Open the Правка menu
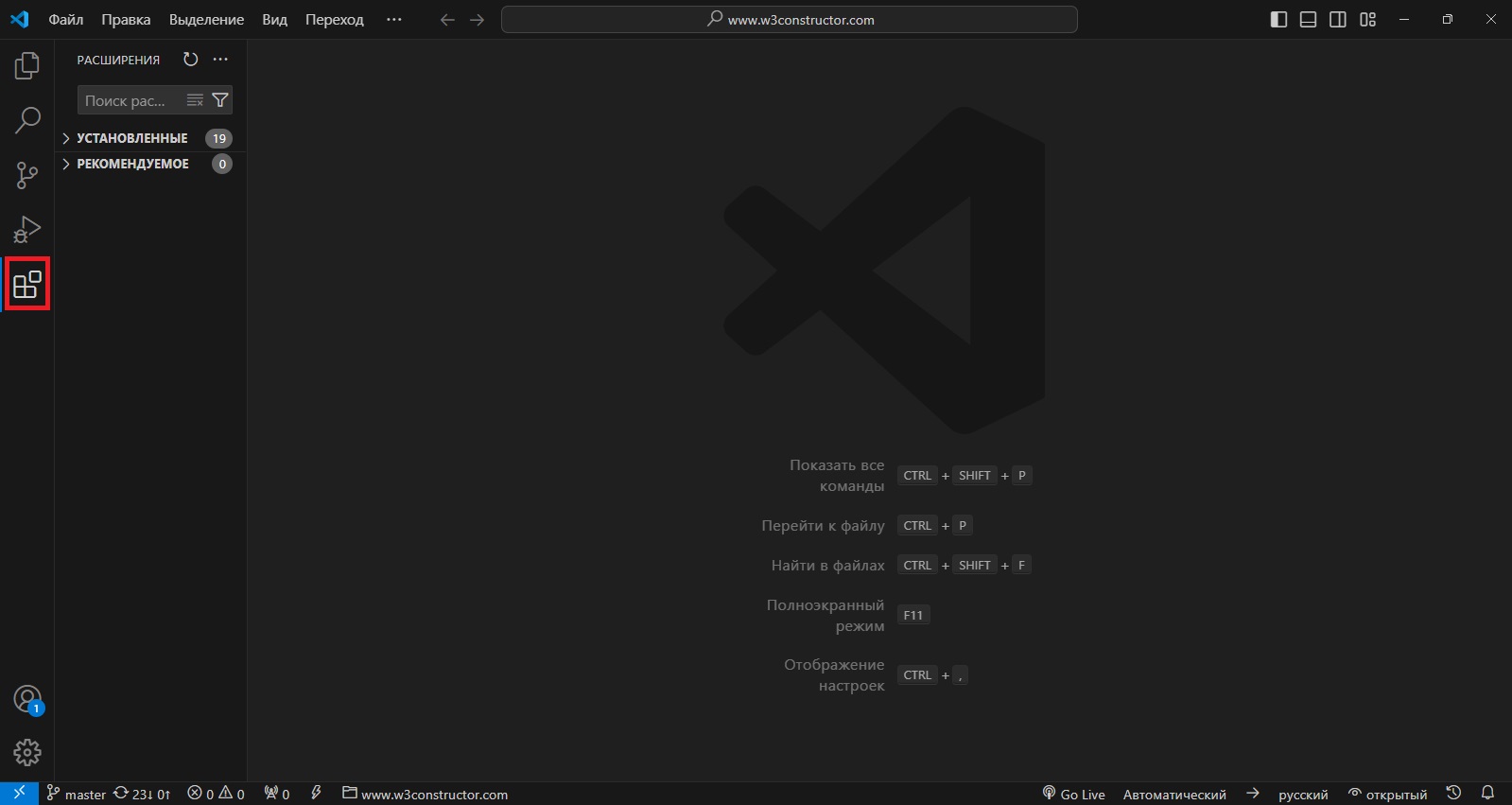 coord(126,20)
